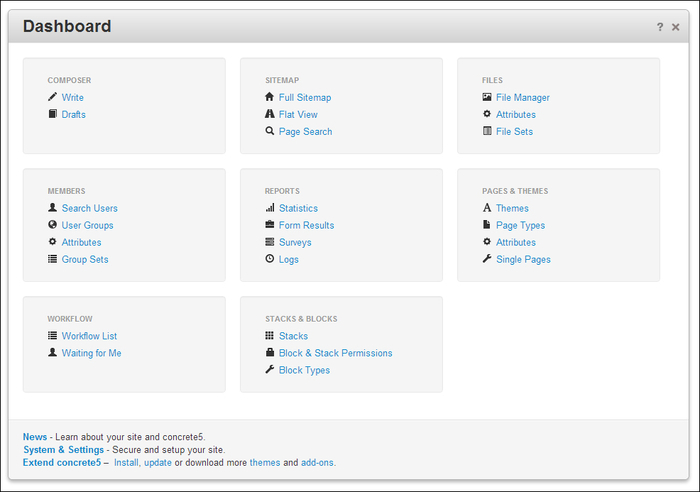The height and width of the screenshot is (492, 700).
Task: Open System & Settings
Action: pos(63,450)
